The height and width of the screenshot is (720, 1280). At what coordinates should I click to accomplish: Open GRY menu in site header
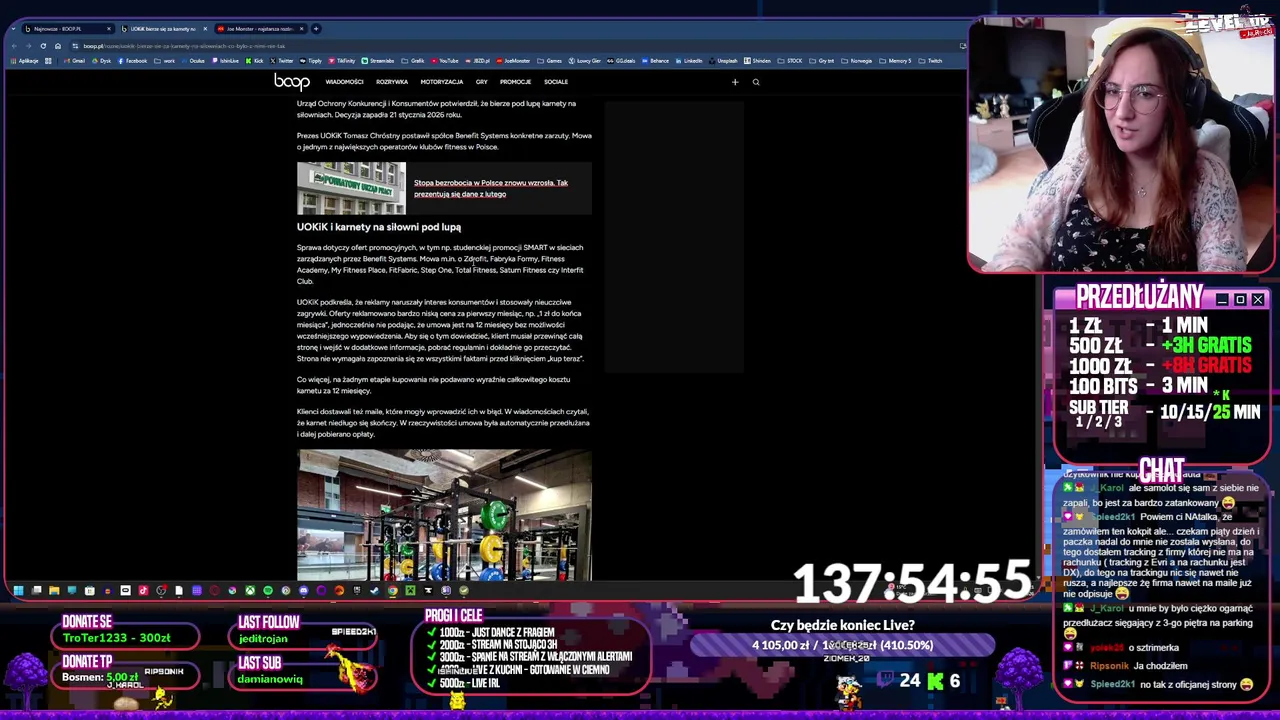481,82
